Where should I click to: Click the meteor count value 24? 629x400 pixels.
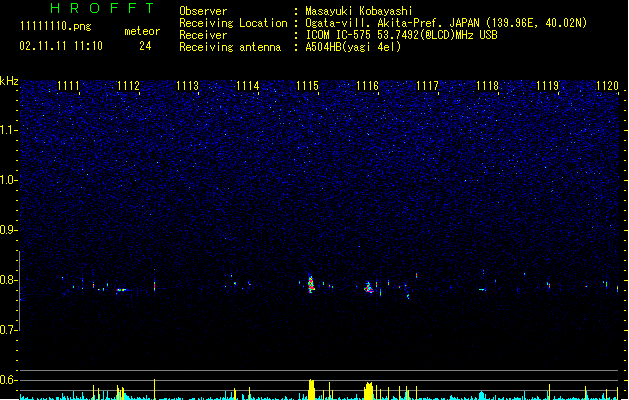click(145, 46)
